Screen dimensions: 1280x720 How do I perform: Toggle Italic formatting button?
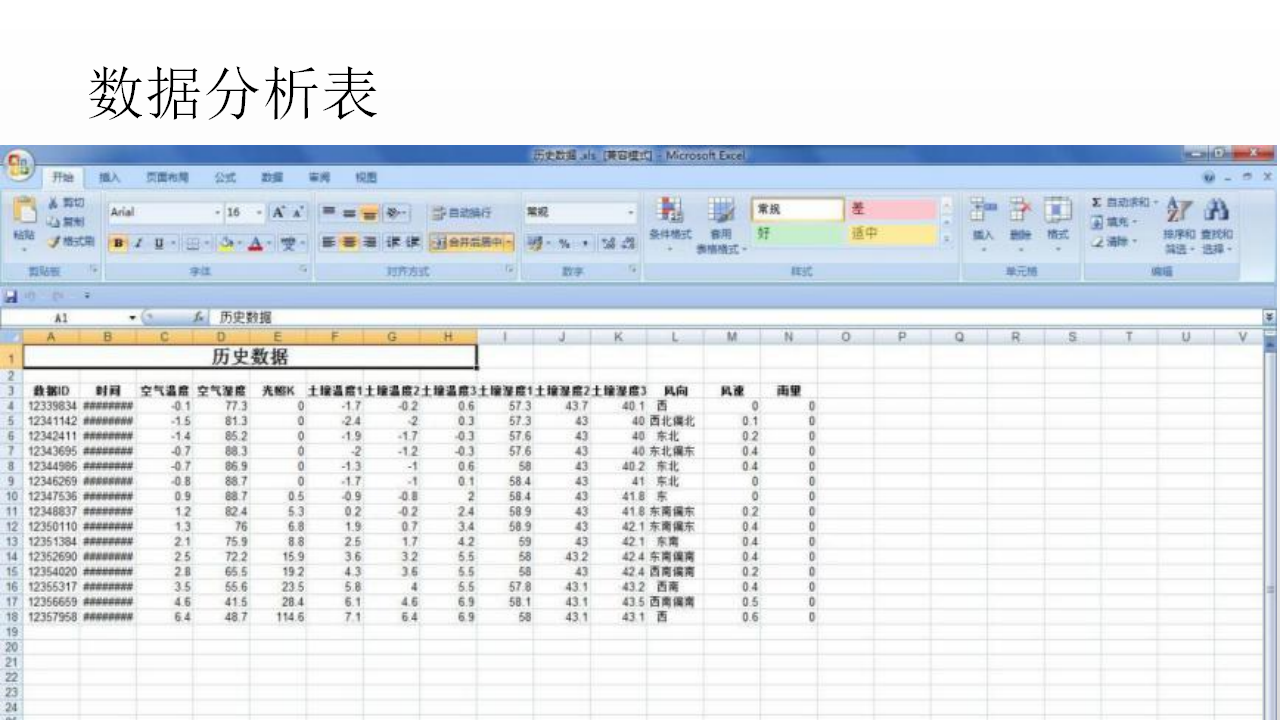click(140, 243)
